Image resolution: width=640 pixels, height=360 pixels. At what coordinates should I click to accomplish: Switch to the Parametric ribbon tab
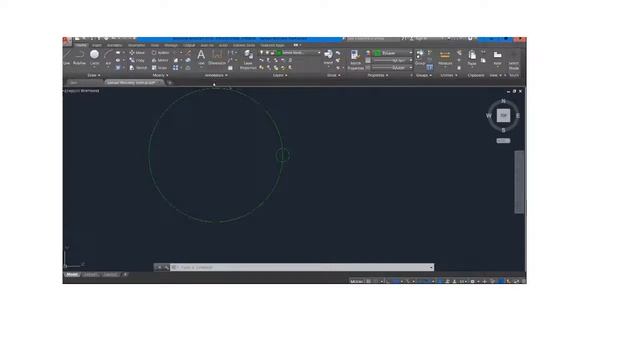click(136, 45)
